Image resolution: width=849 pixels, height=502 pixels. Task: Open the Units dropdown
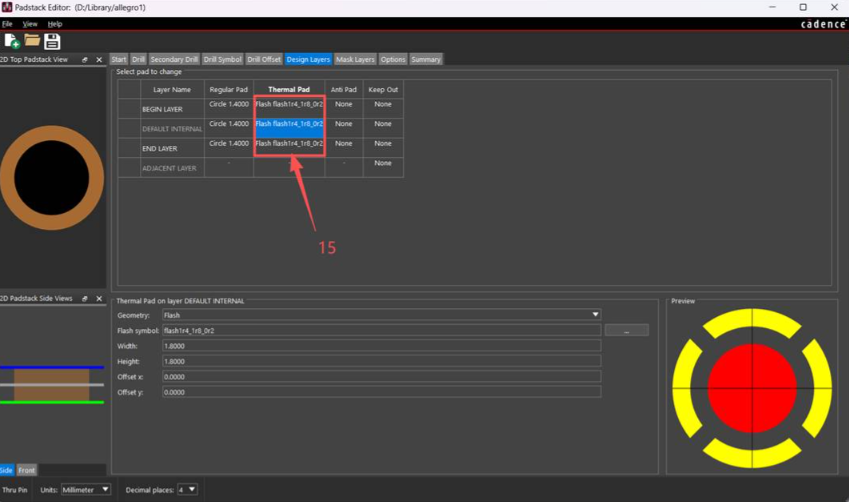[x=86, y=490]
